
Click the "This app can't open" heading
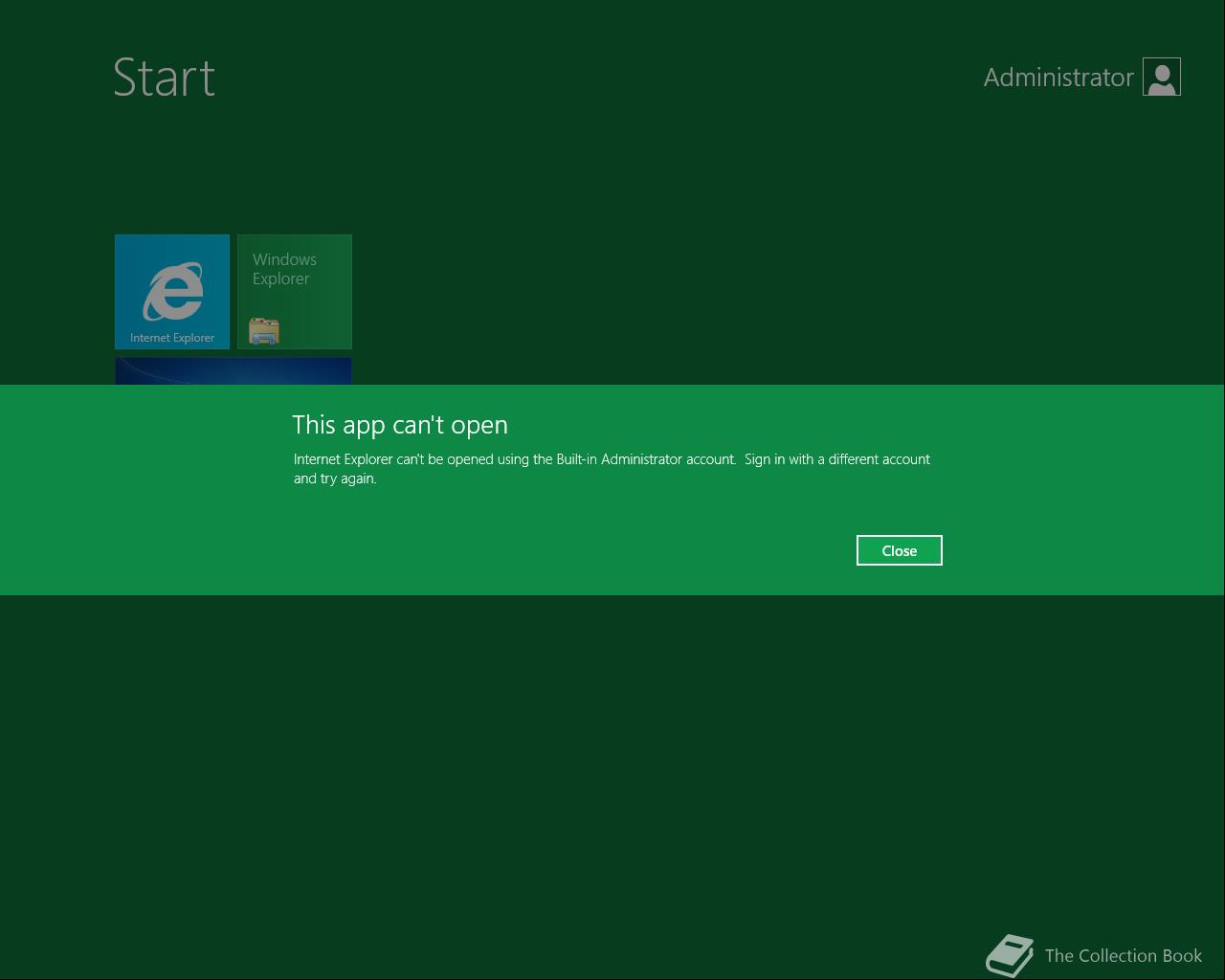pos(400,425)
